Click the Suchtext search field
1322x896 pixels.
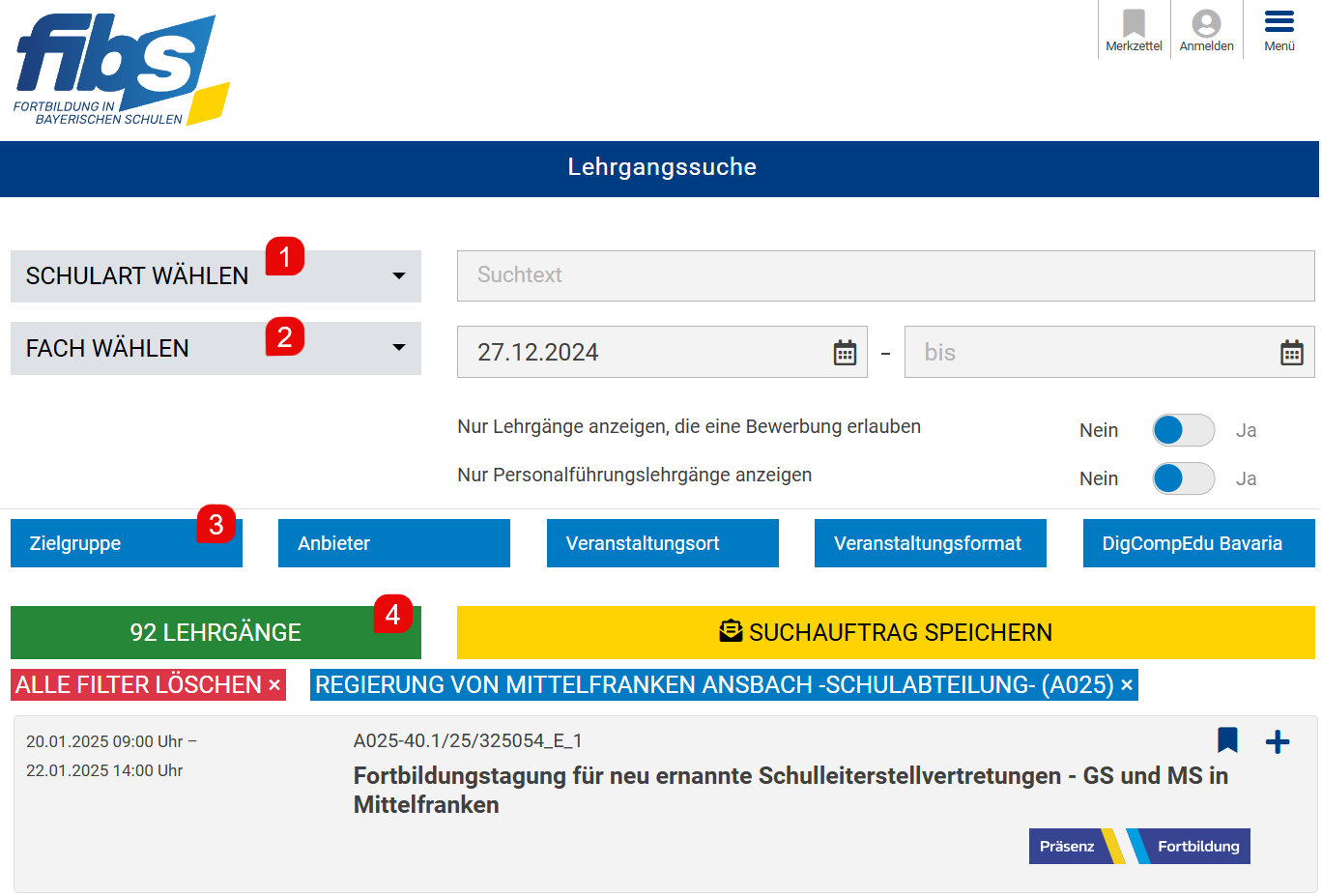[885, 275]
